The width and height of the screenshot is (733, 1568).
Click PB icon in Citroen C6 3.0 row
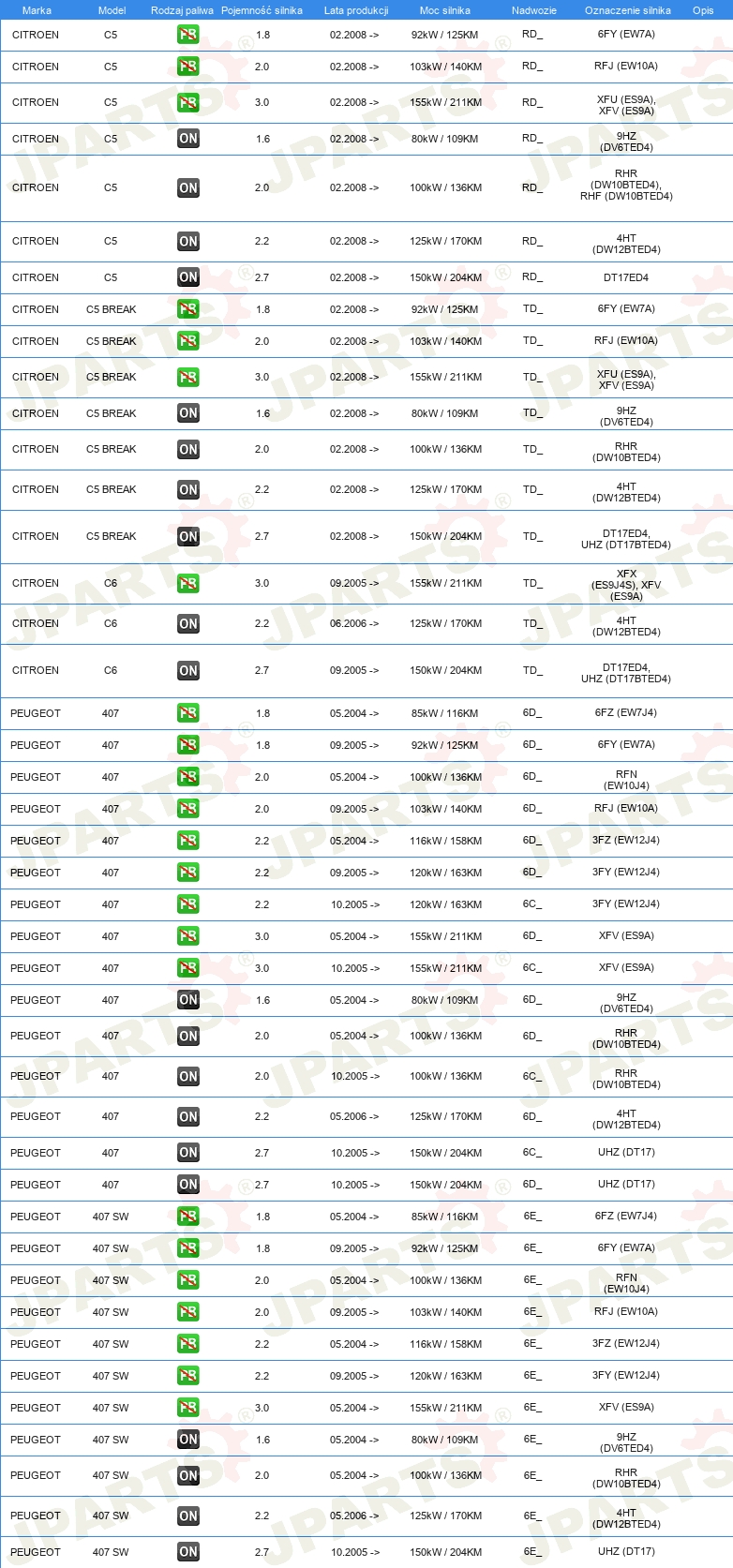pyautogui.click(x=188, y=583)
